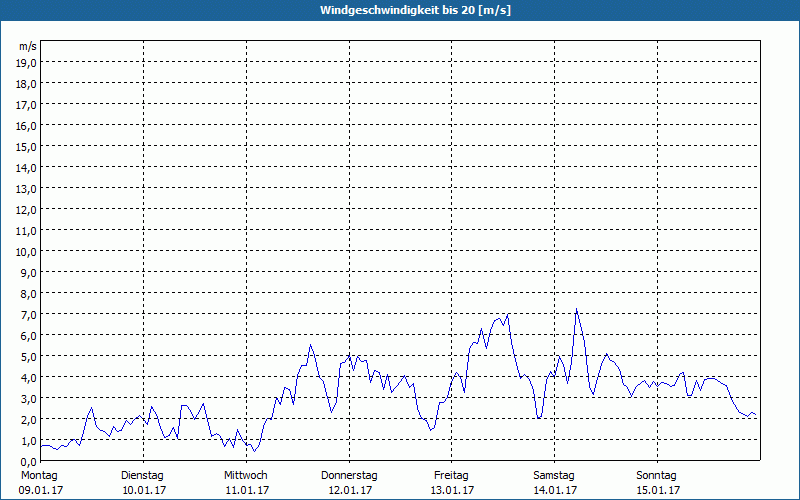
Task: Click the 'Sonntag' day label
Action: pos(657,475)
